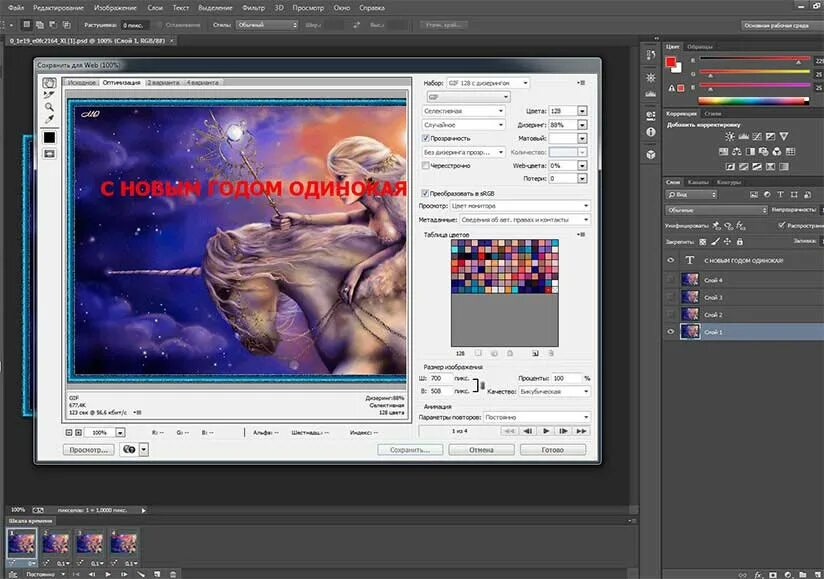Lock transparent pixels icon in Layers panel
The height and width of the screenshot is (579, 824).
(703, 242)
